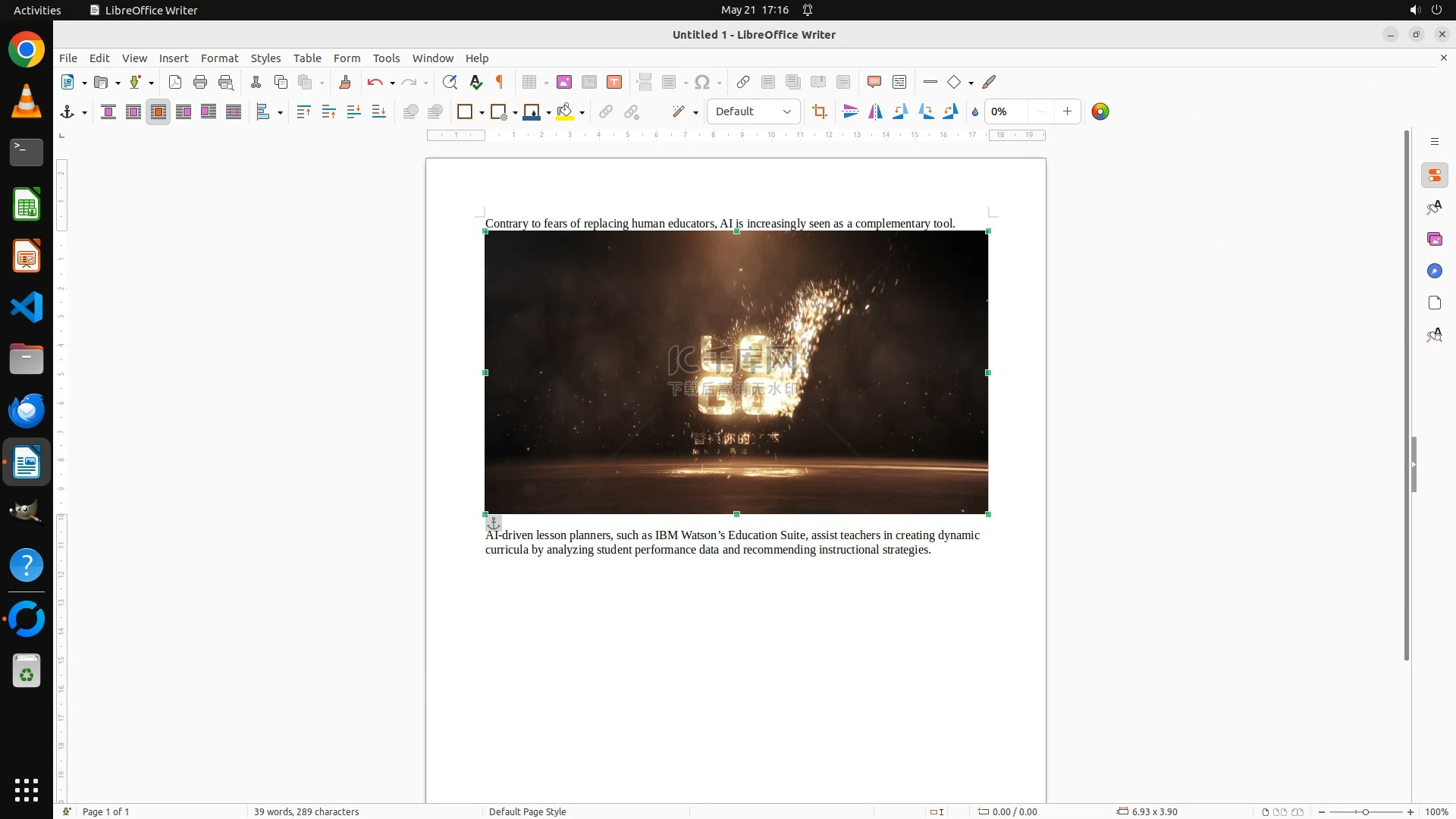1456x819 pixels.
Task: Enable Wrap Through mode
Action: (x=234, y=112)
